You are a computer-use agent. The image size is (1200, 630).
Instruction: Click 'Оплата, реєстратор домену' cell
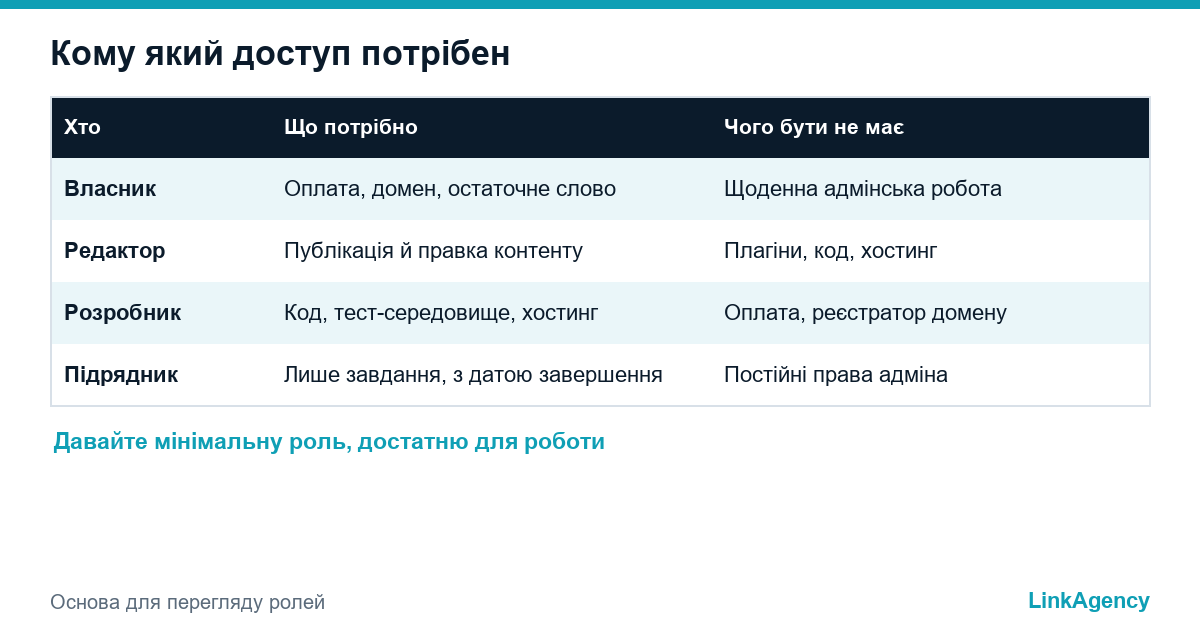[865, 313]
